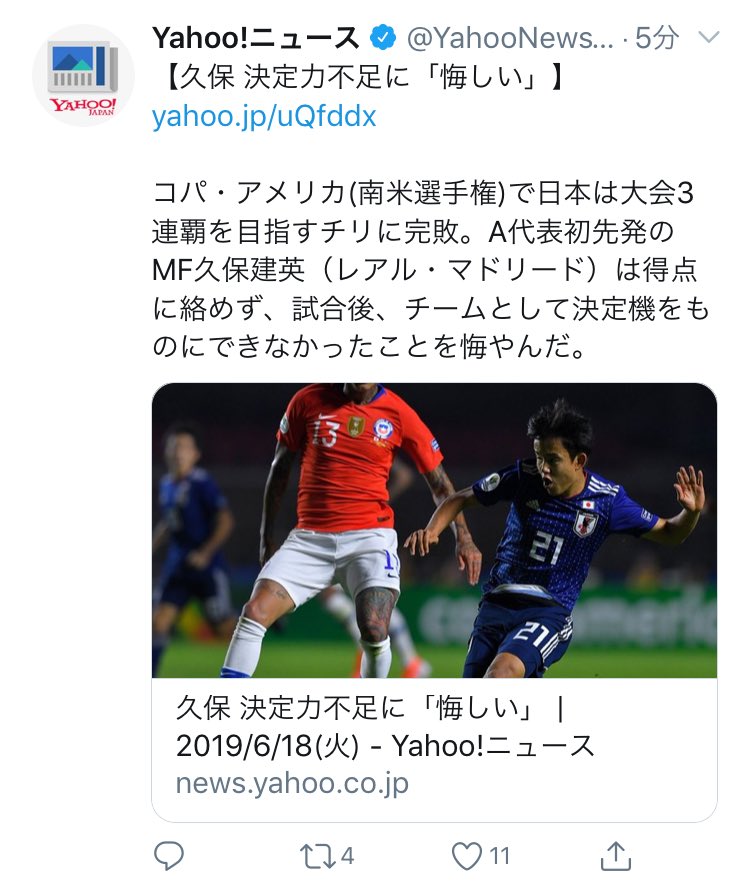Tap the retweet arrows icon

317,856
